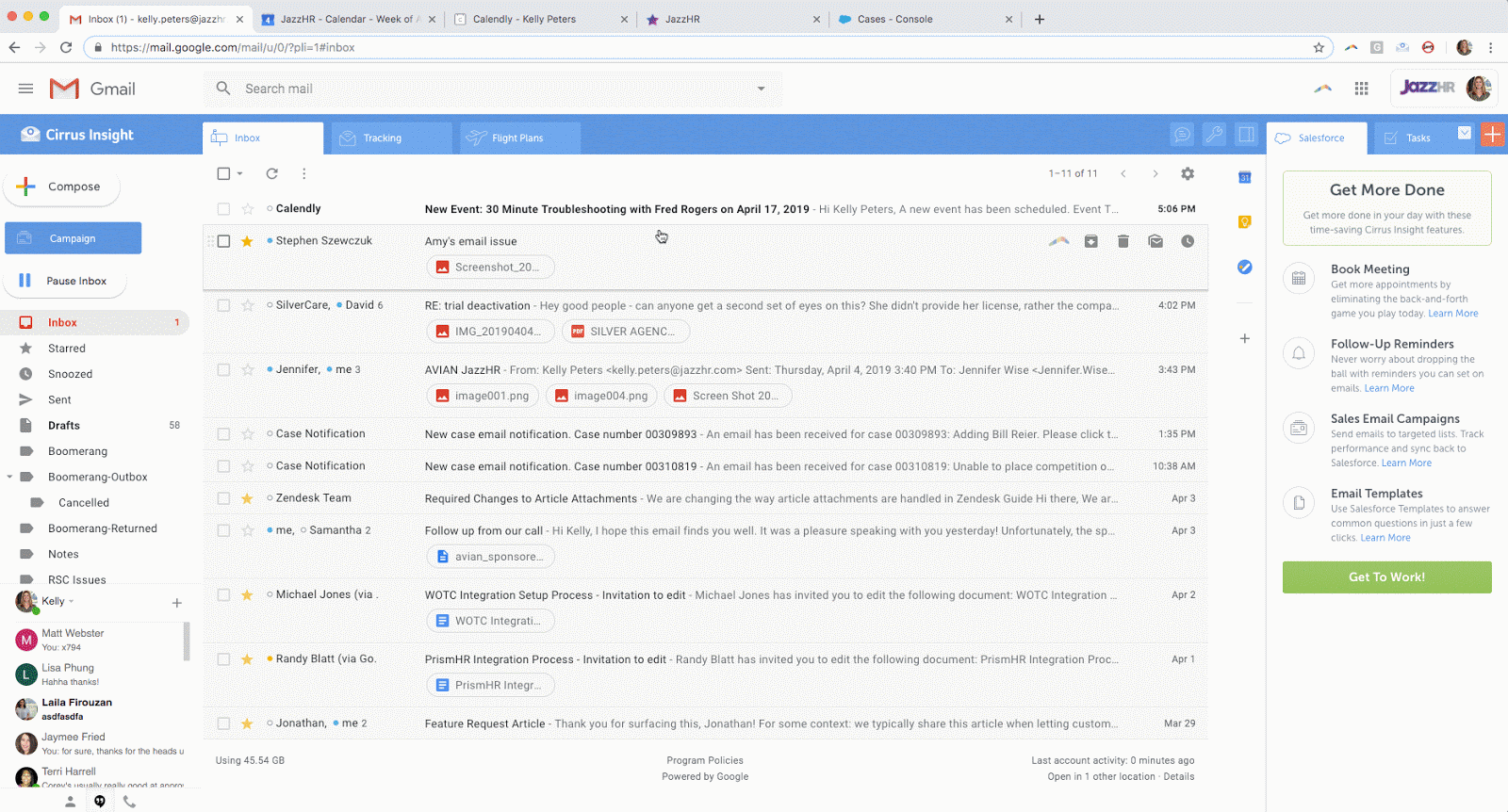Click the plus icon to get add-ons
Screen dimensions: 1508x812
pyautogui.click(x=1244, y=338)
